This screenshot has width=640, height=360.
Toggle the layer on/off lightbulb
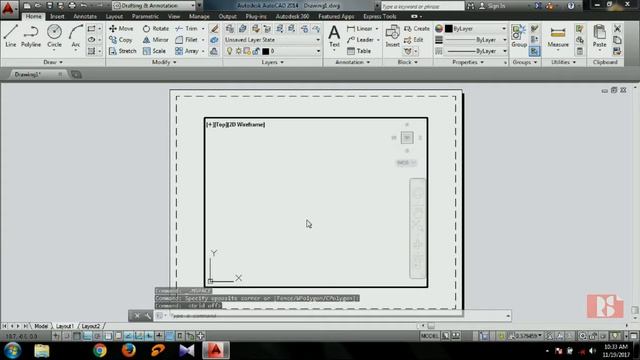[x=229, y=51]
